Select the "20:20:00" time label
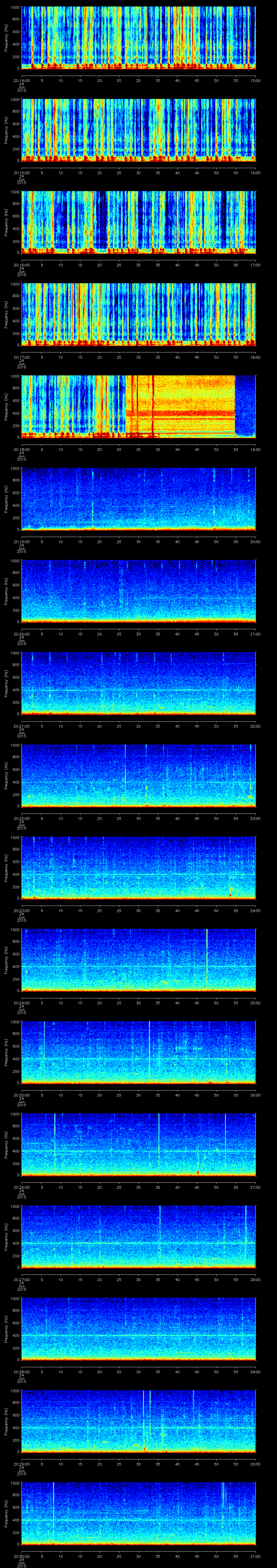This screenshot has width=277, height=1568. (21, 634)
